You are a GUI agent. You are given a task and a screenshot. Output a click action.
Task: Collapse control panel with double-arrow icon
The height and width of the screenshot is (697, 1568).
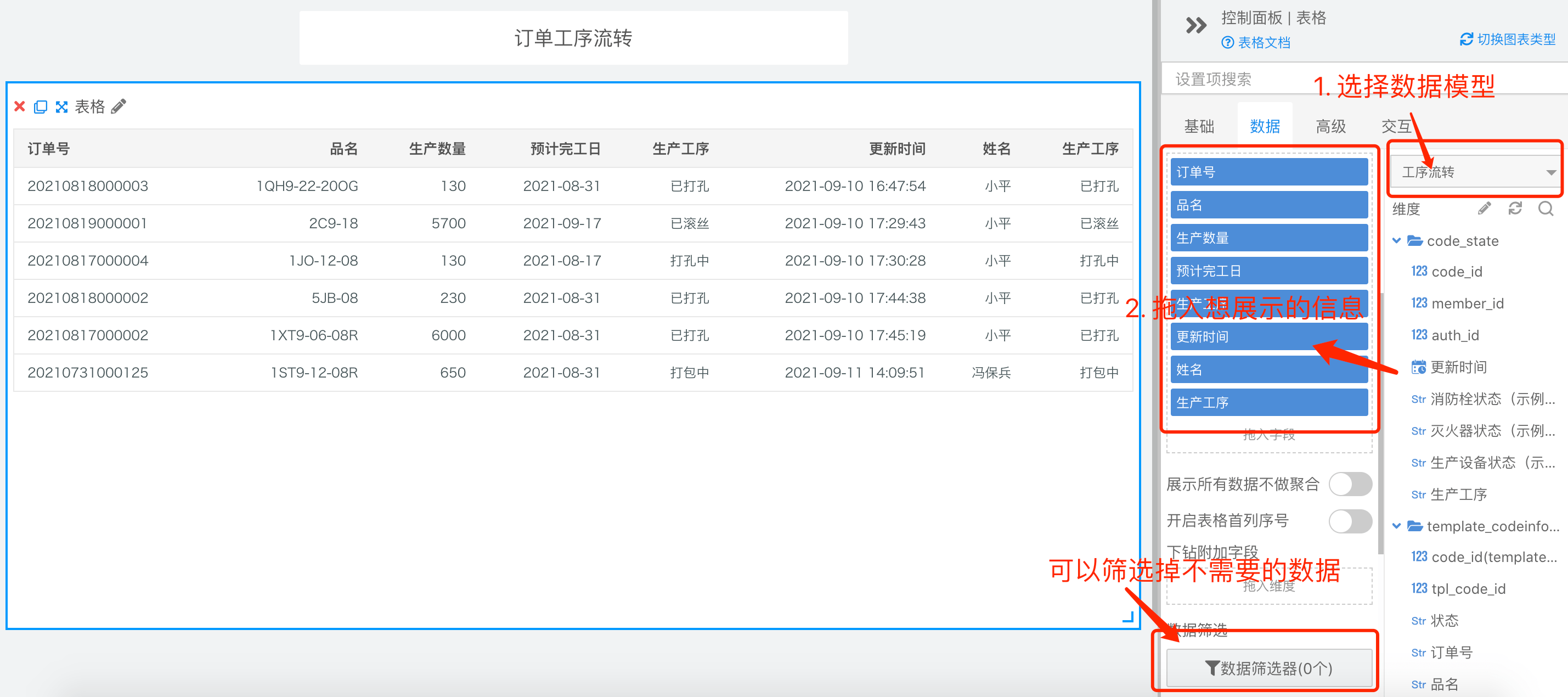click(x=1195, y=26)
